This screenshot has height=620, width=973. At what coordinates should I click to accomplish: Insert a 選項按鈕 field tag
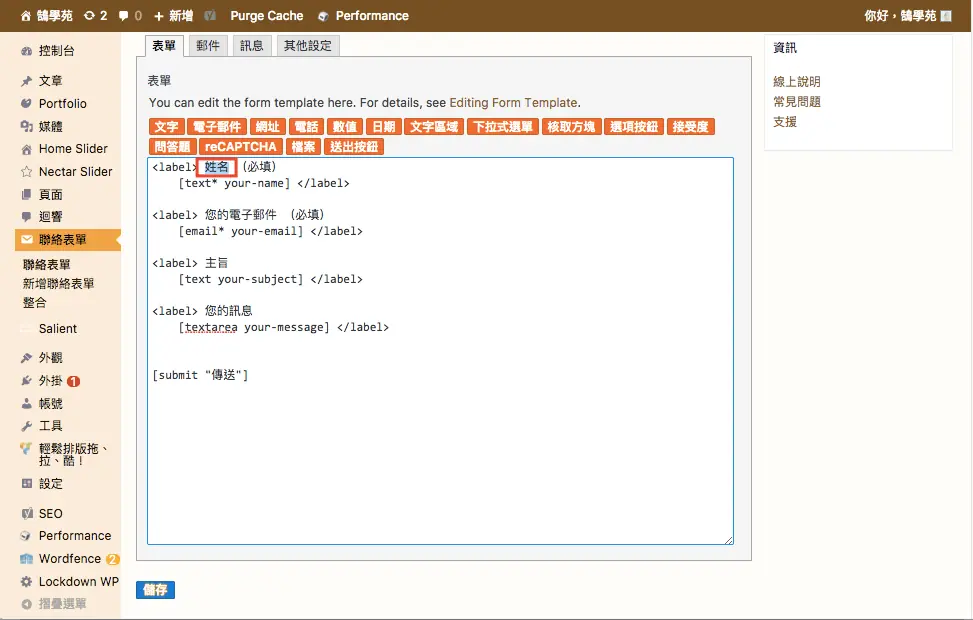[634, 127]
